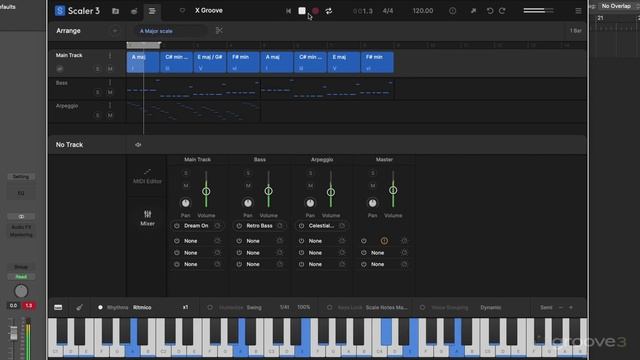Solo the Main Track mixer channel
The image size is (640, 360).
186,173
